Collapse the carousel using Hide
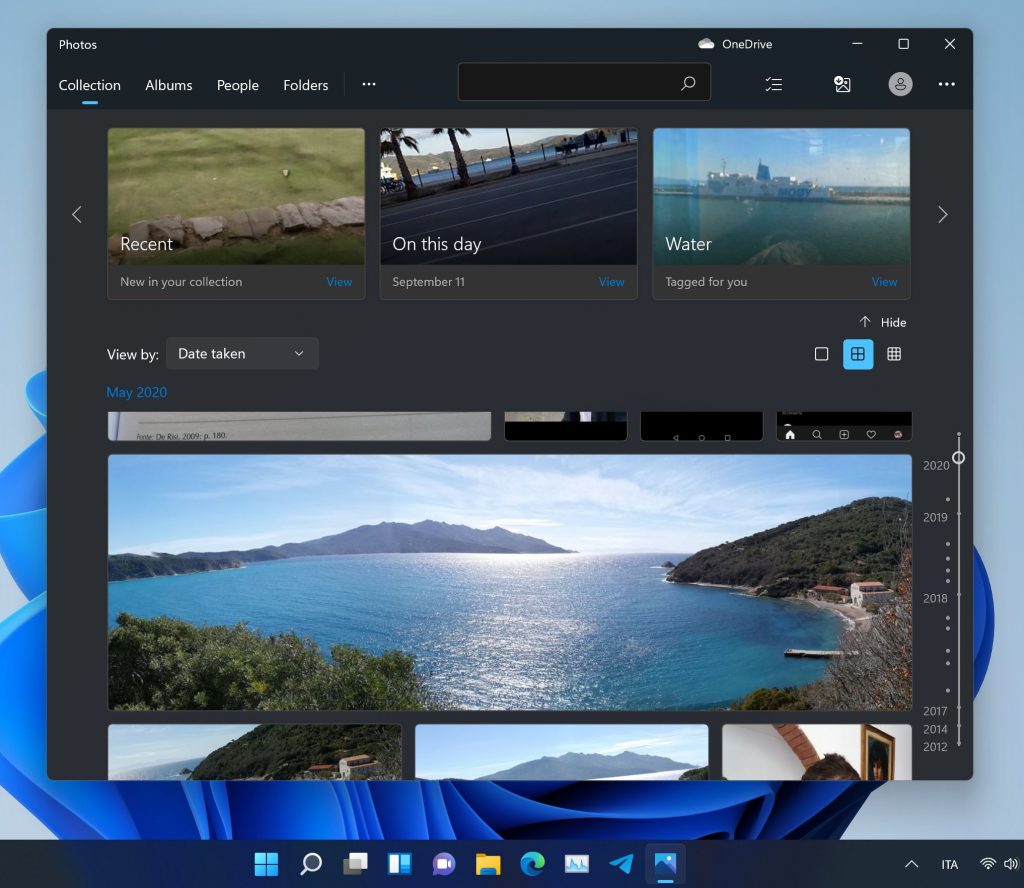 (883, 322)
